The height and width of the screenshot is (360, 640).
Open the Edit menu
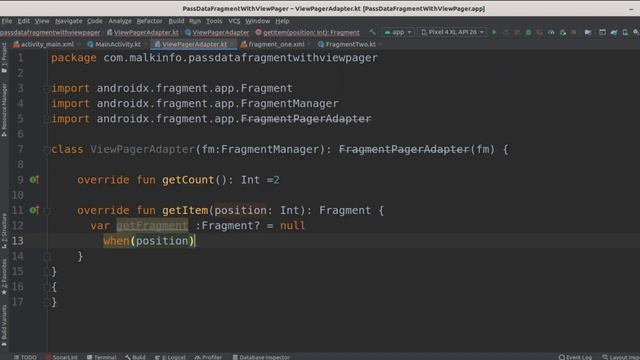point(23,21)
